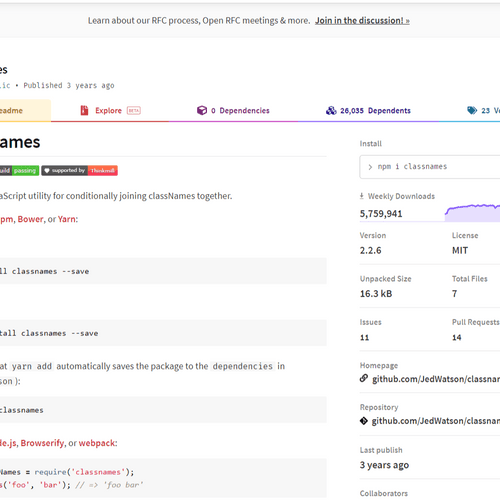Click the Explore file icon

coord(84,110)
